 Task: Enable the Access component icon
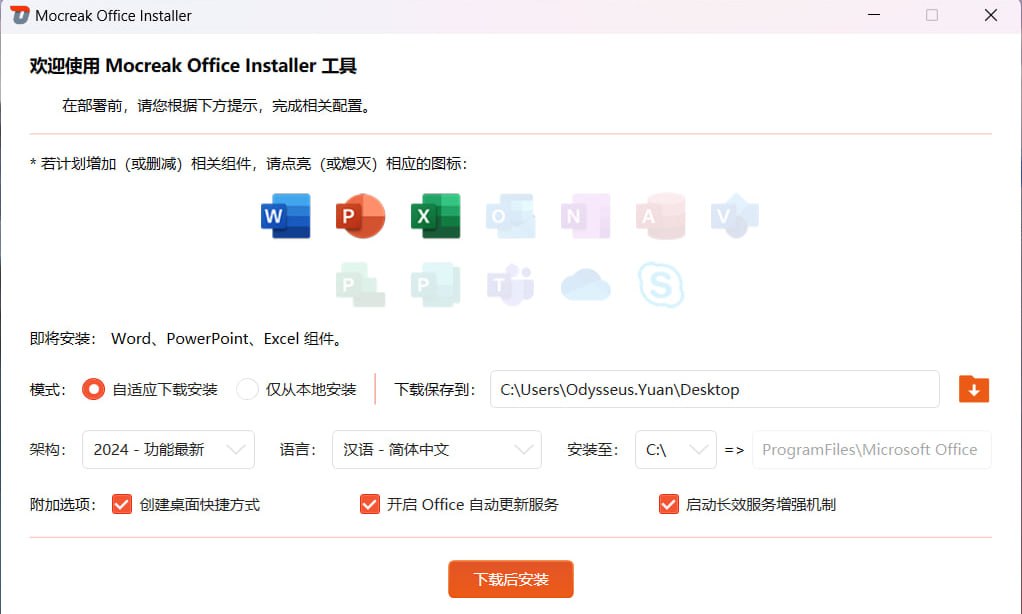pos(660,216)
